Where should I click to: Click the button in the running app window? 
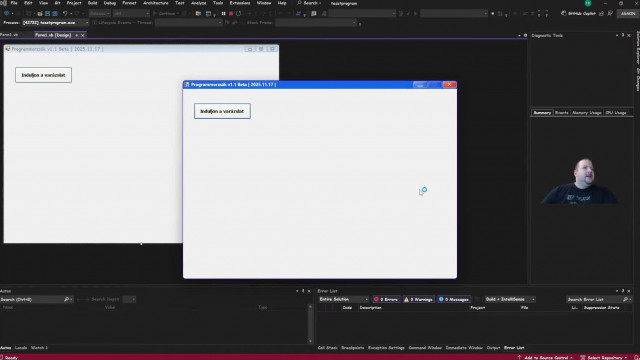click(222, 111)
